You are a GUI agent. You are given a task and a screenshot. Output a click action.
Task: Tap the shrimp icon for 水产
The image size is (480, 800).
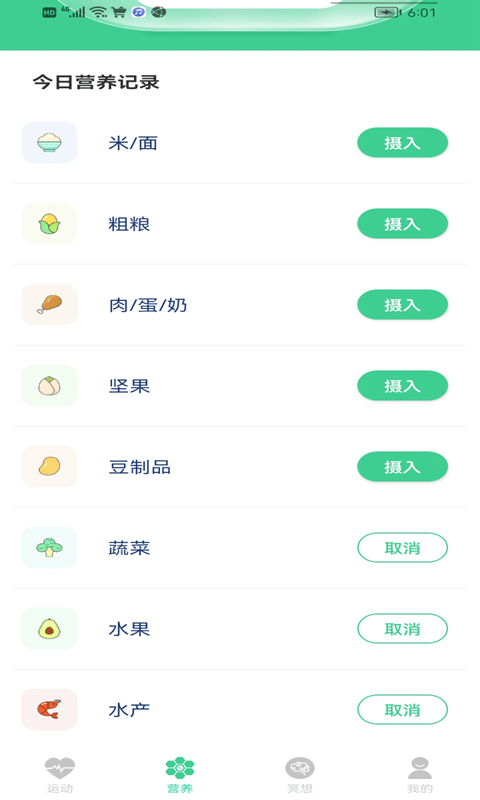(49, 710)
